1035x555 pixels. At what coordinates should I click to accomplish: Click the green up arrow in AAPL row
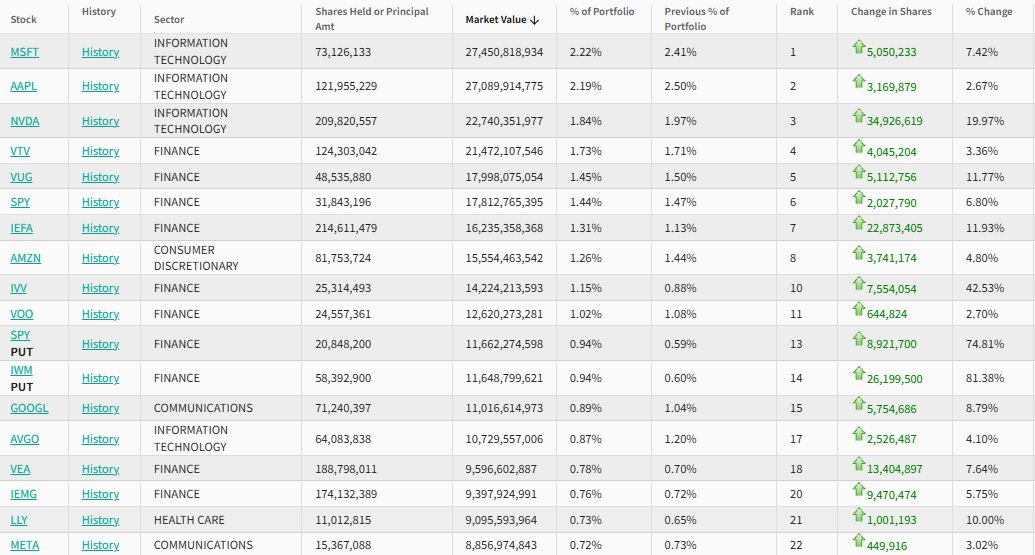click(x=858, y=81)
